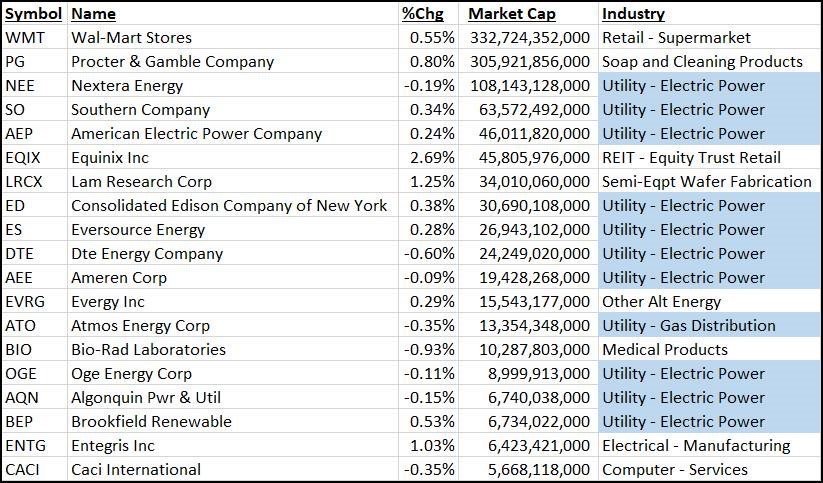The width and height of the screenshot is (823, 483).
Task: Select the Industry column header
Action: pos(633,14)
